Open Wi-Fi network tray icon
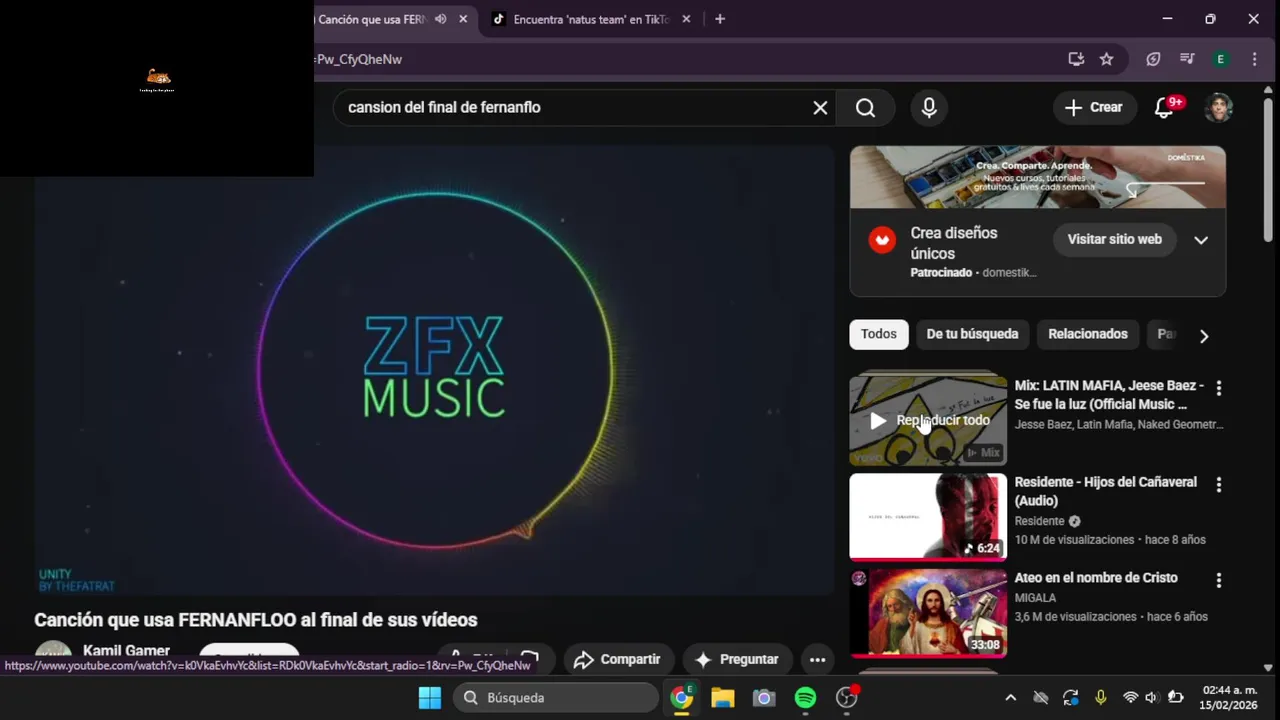The height and width of the screenshot is (720, 1280). click(x=1130, y=697)
